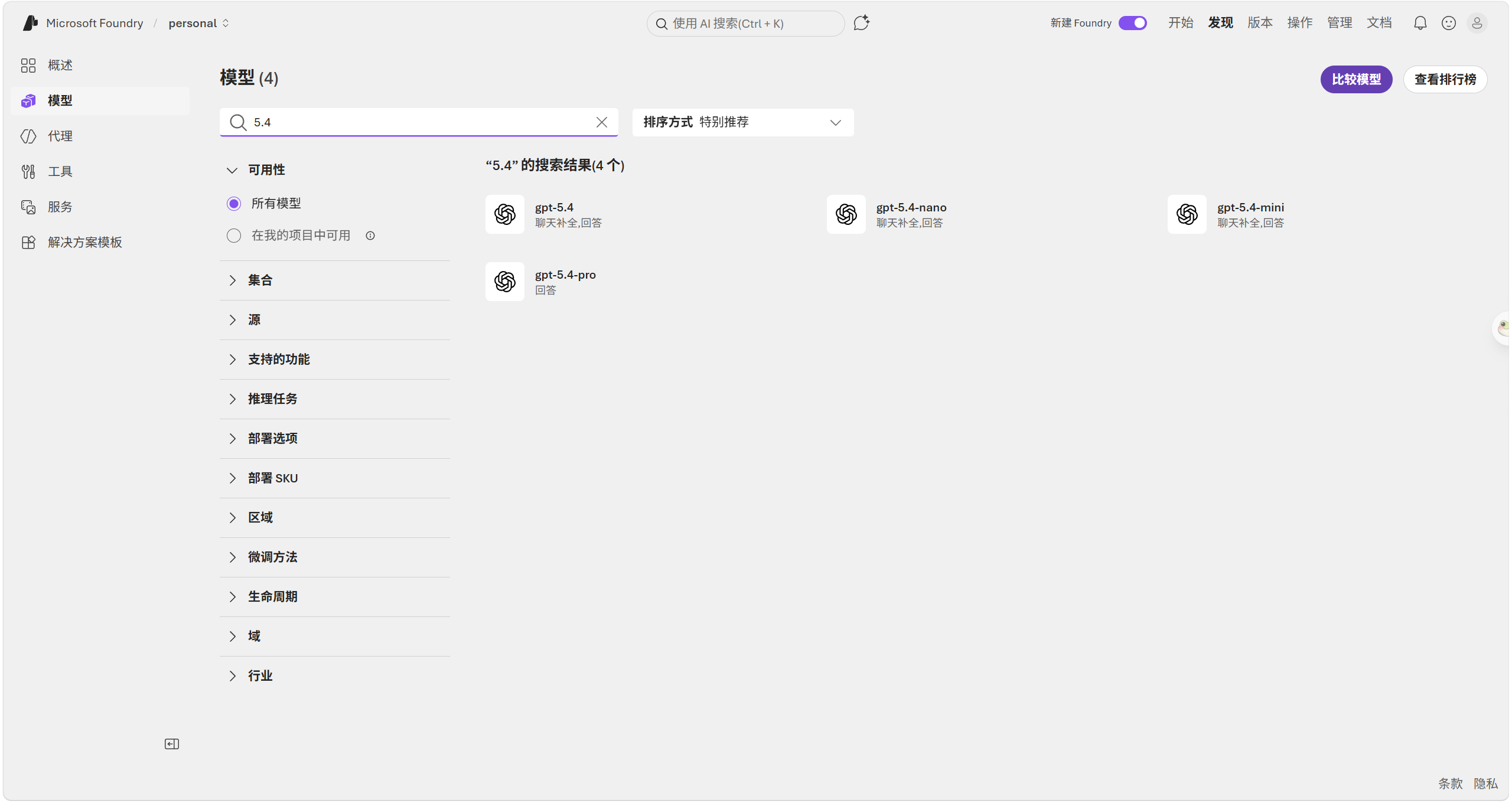
Task: Expand the 源 filter section
Action: [x=335, y=320]
